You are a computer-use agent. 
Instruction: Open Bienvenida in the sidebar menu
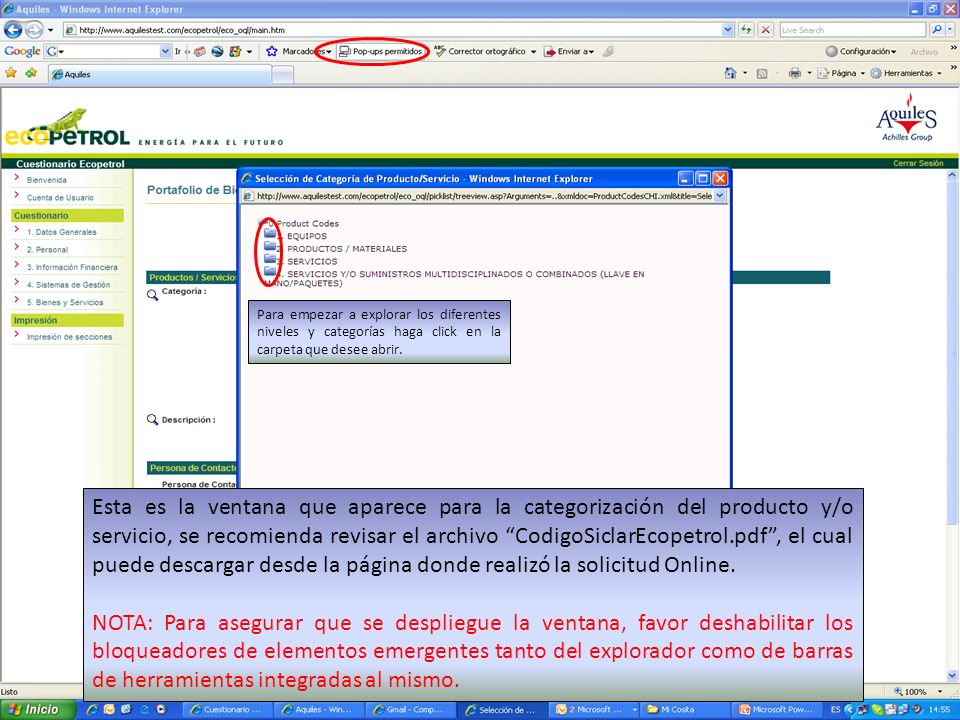(x=47, y=180)
